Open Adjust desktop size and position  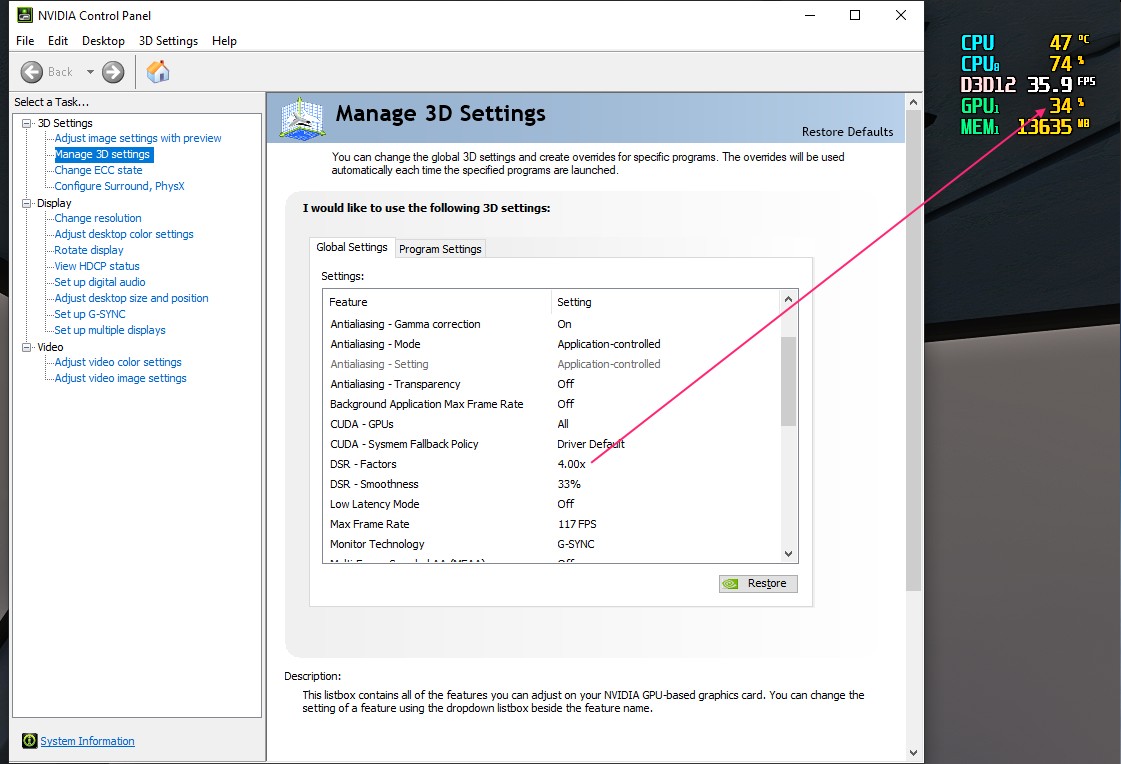point(132,298)
